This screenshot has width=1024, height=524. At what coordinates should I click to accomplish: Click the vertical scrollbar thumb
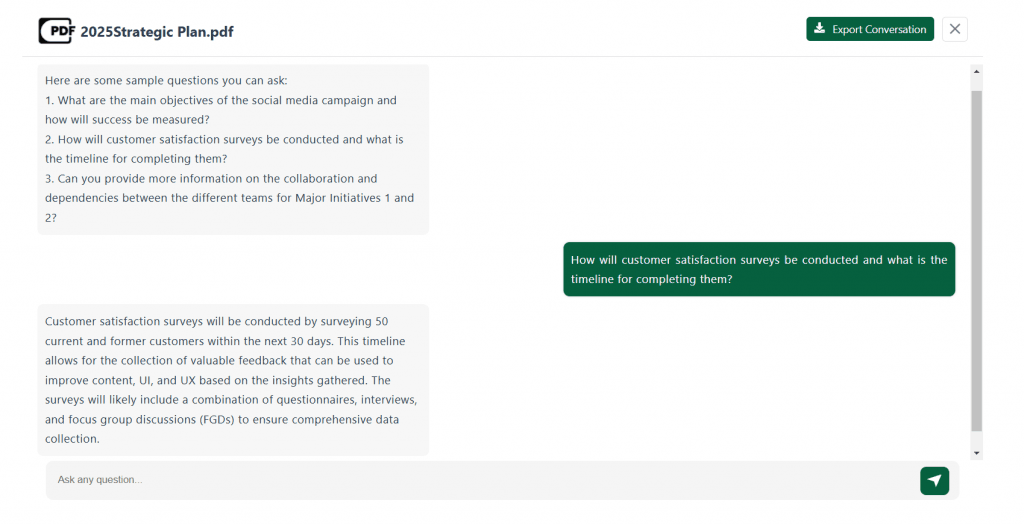coord(976,261)
